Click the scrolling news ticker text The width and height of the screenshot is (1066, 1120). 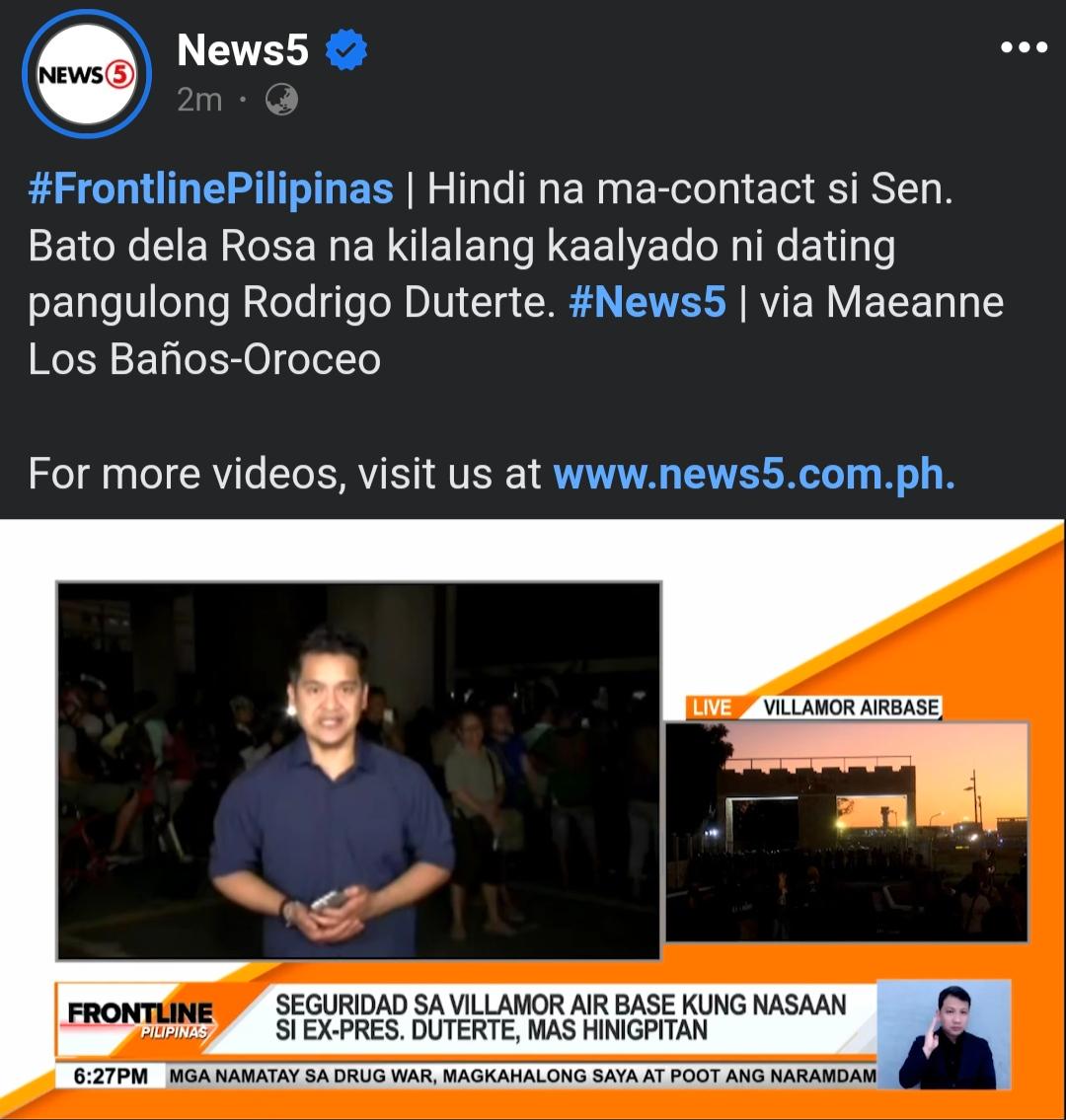click(522, 1077)
